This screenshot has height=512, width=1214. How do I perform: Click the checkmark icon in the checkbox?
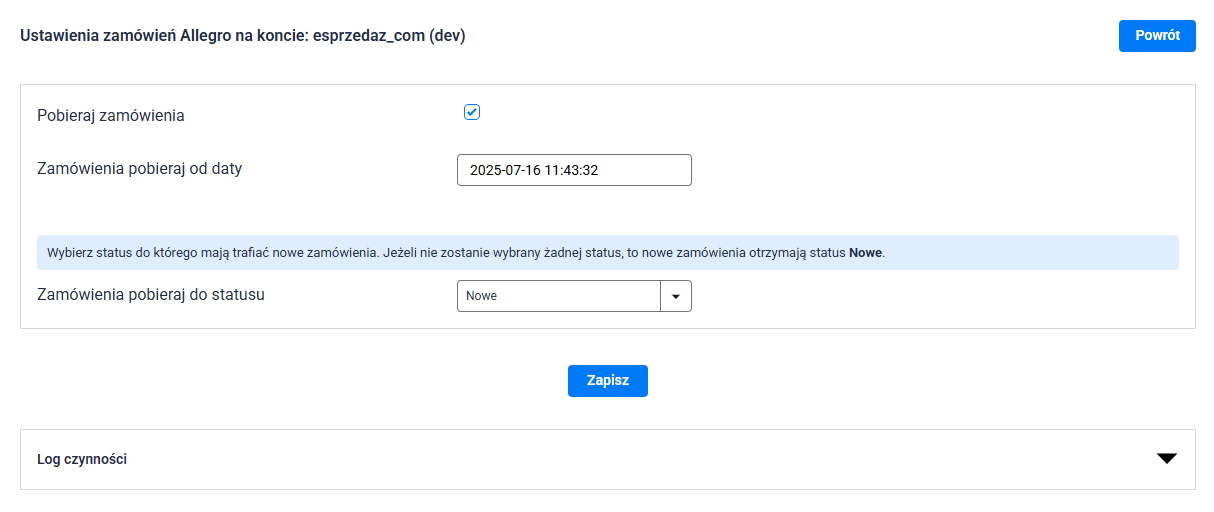click(472, 113)
